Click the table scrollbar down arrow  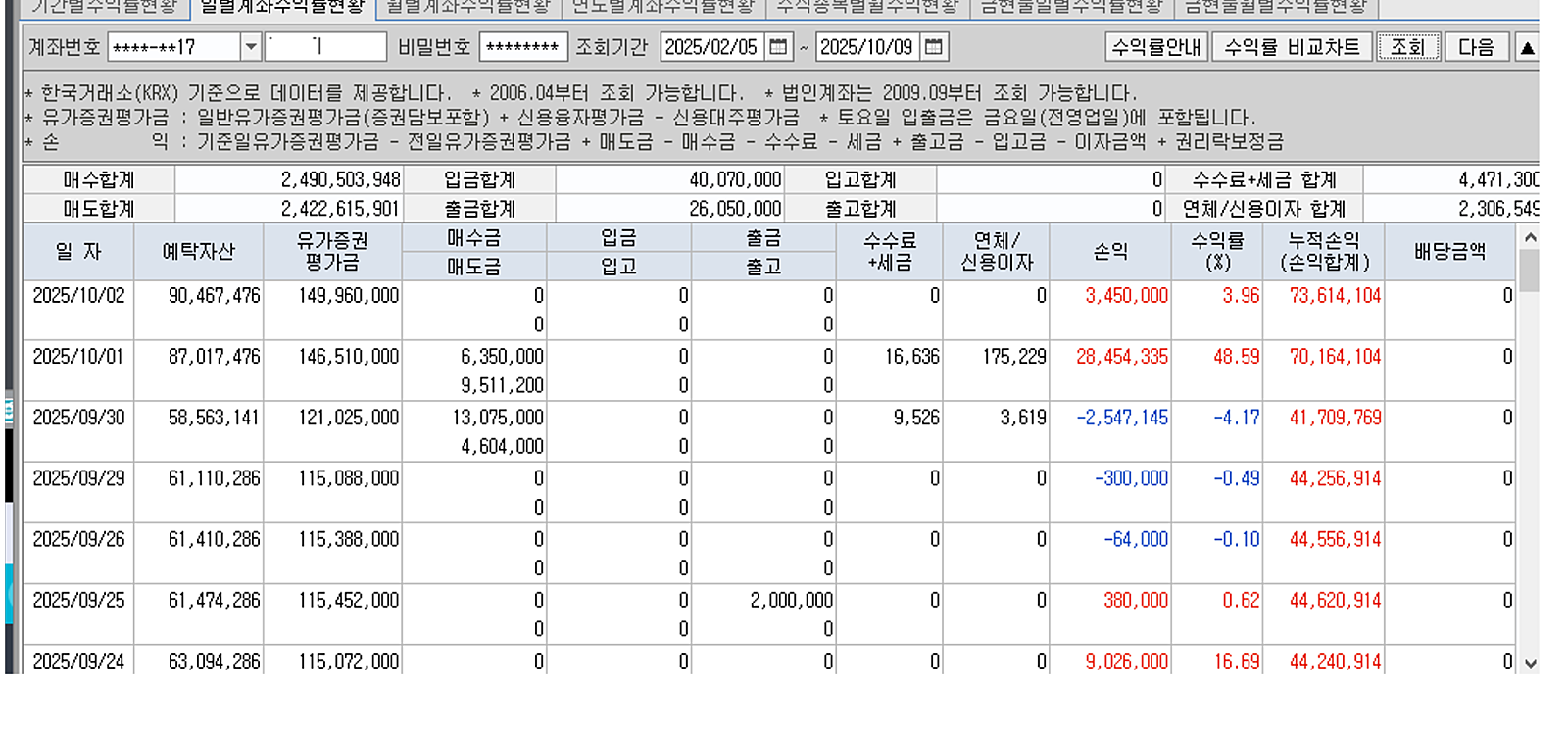[x=1530, y=664]
